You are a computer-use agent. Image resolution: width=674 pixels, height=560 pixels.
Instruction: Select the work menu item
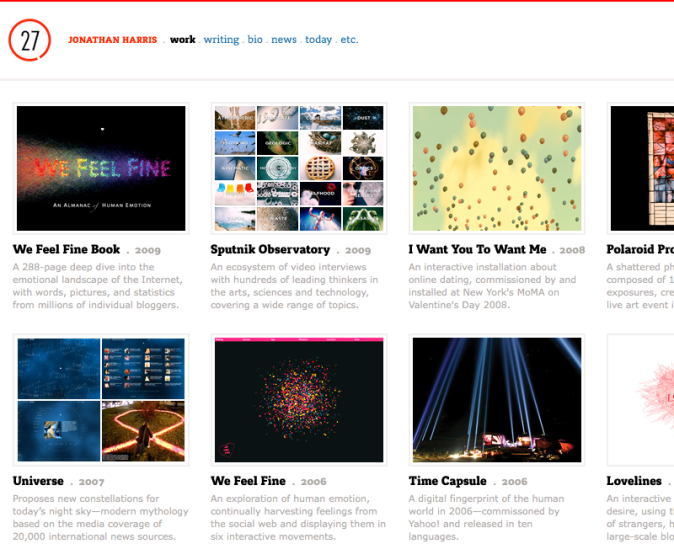coord(182,40)
